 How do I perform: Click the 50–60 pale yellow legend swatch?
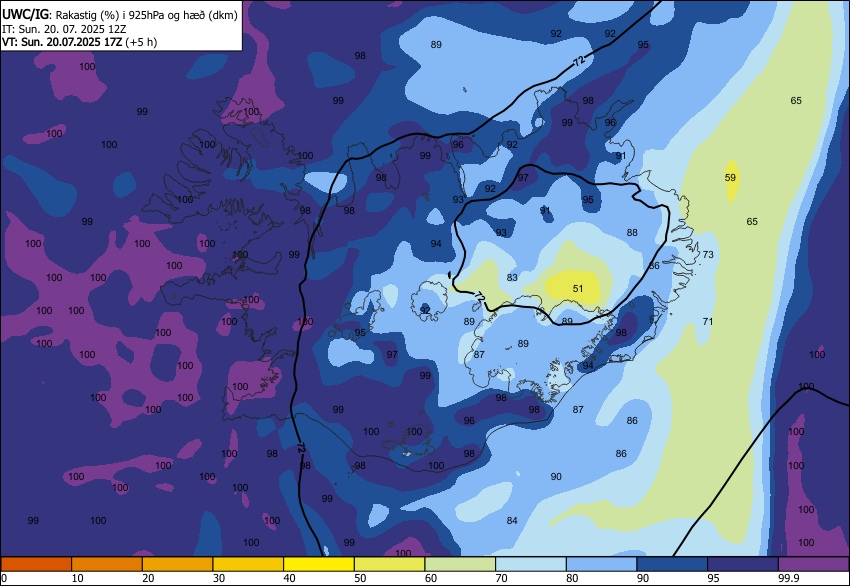(389, 564)
